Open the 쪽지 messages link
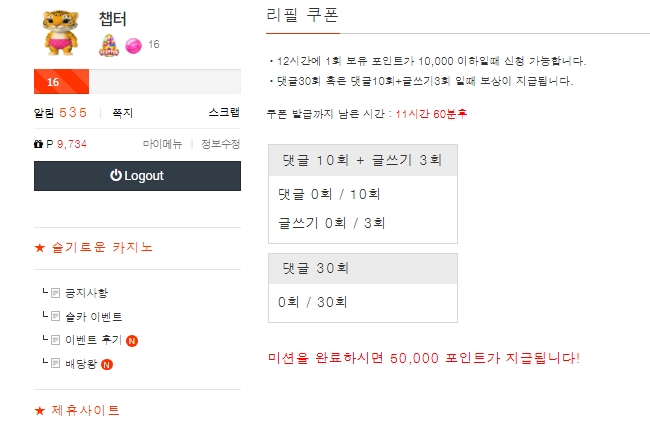 [122, 113]
